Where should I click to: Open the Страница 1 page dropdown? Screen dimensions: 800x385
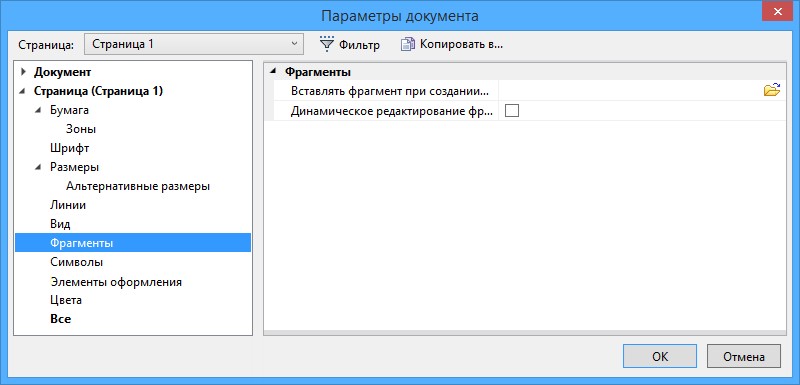(193, 44)
